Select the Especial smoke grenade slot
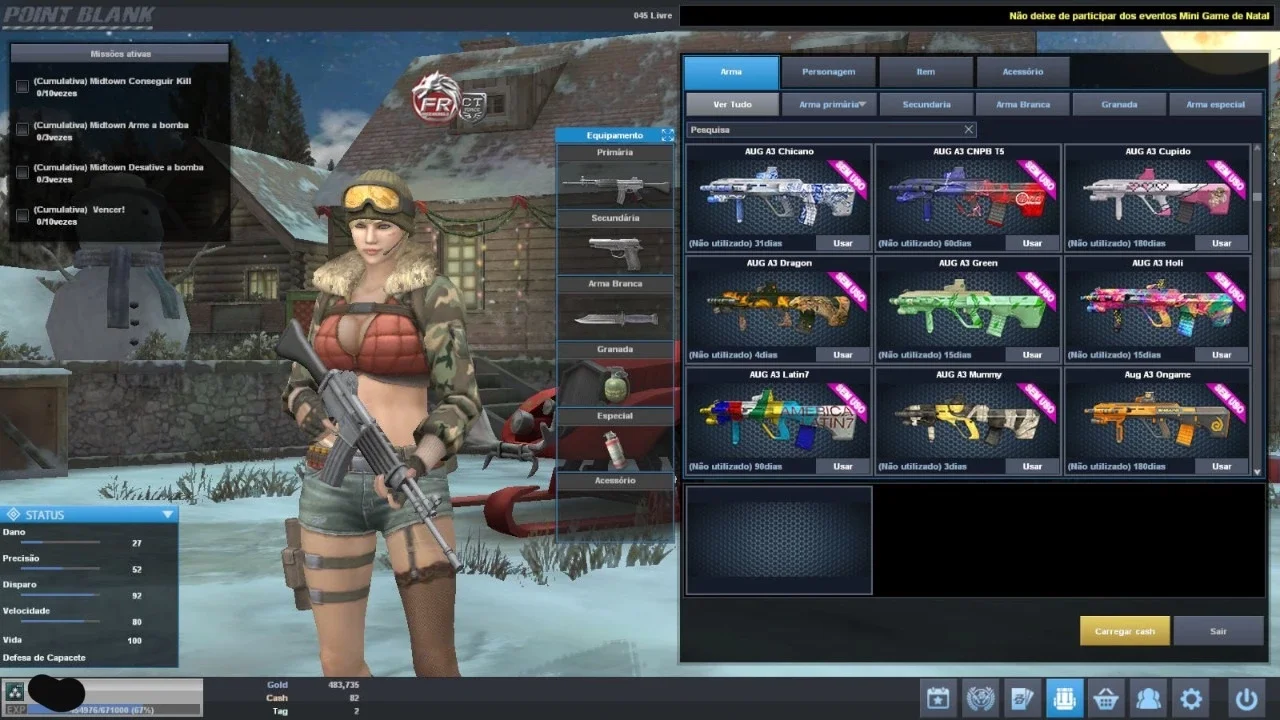 click(x=615, y=448)
